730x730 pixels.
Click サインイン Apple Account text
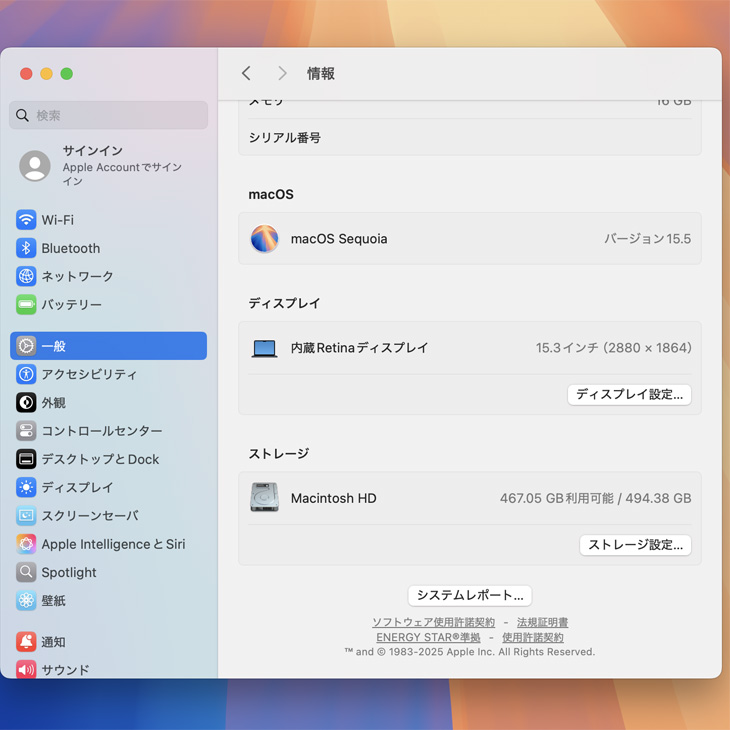click(x=122, y=165)
